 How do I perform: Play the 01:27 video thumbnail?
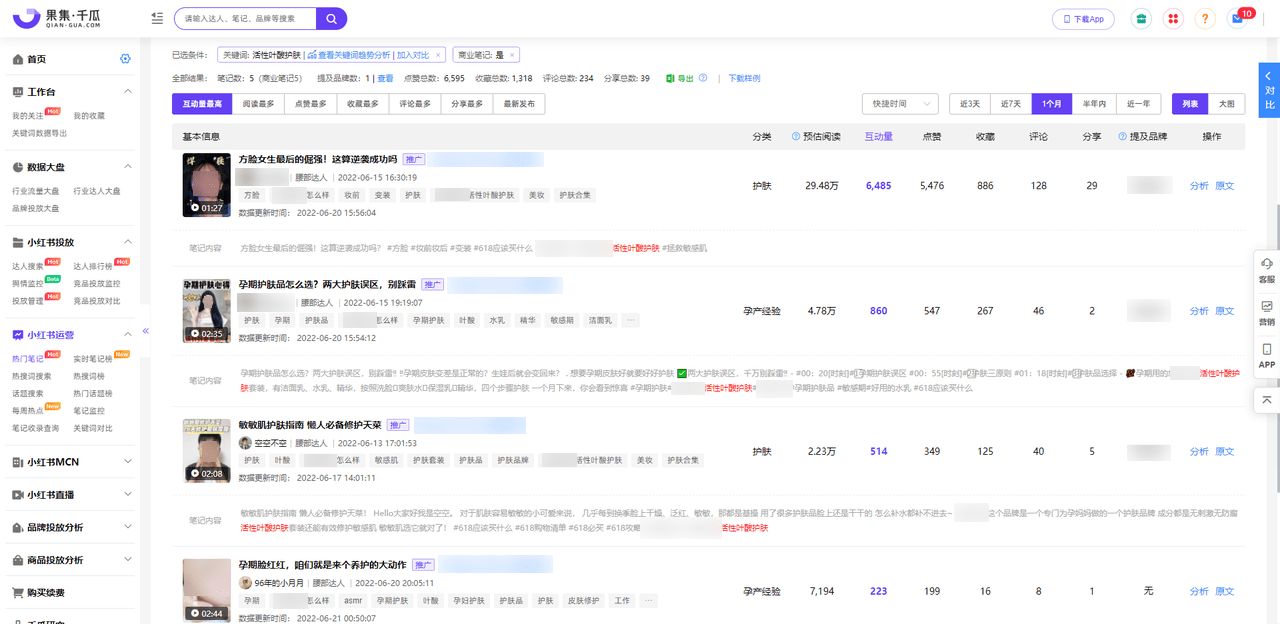207,184
